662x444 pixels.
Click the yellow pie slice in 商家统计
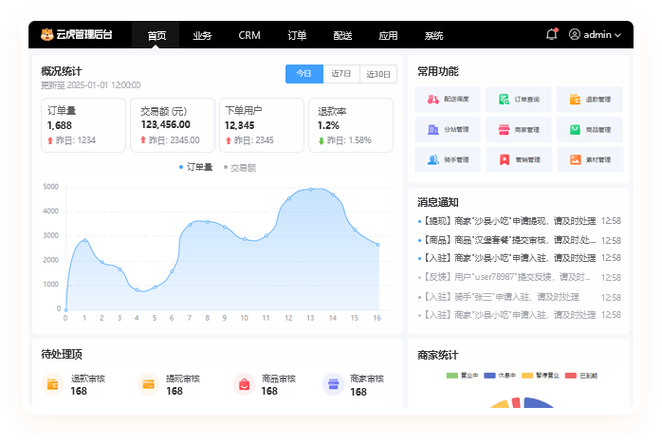pyautogui.click(x=501, y=404)
